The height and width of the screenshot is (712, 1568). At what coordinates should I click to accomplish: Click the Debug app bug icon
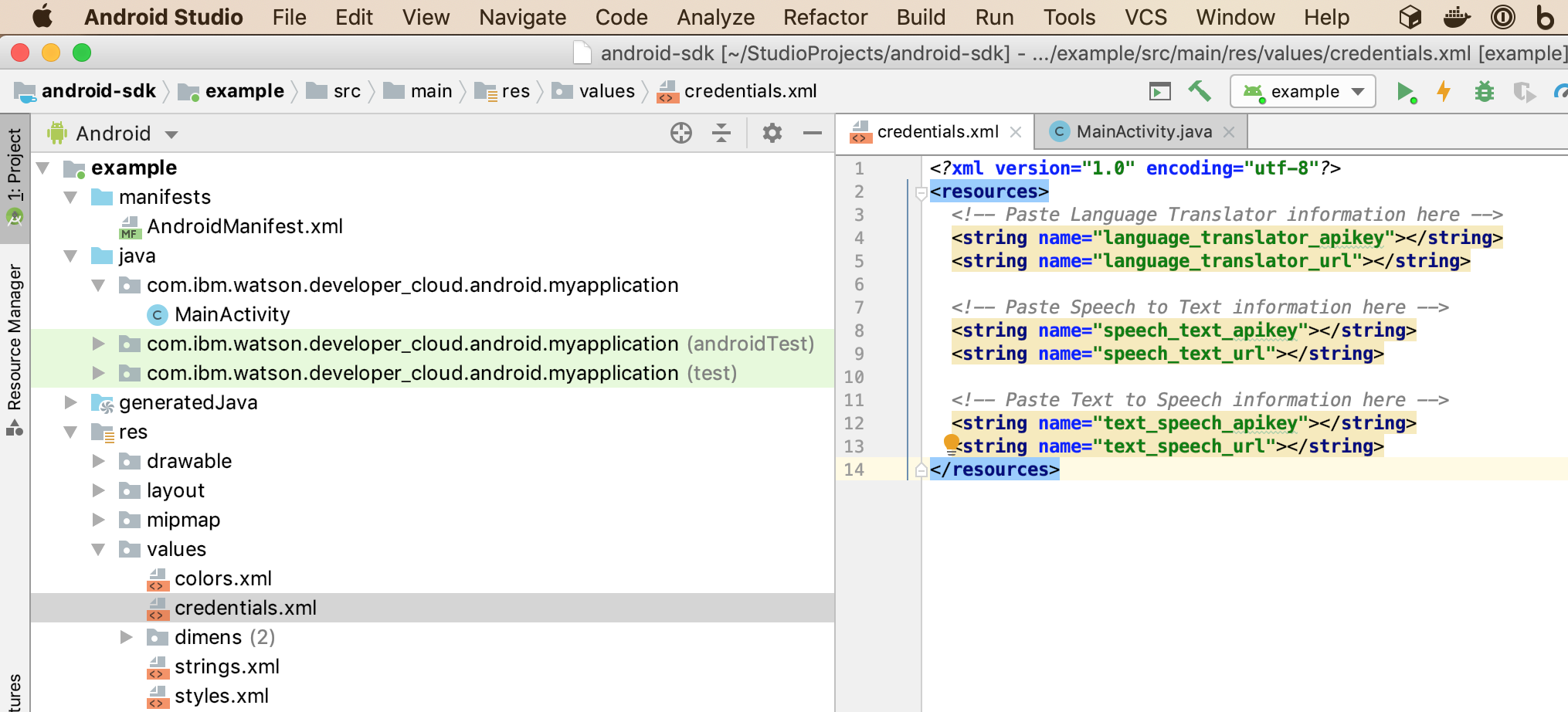(1484, 92)
